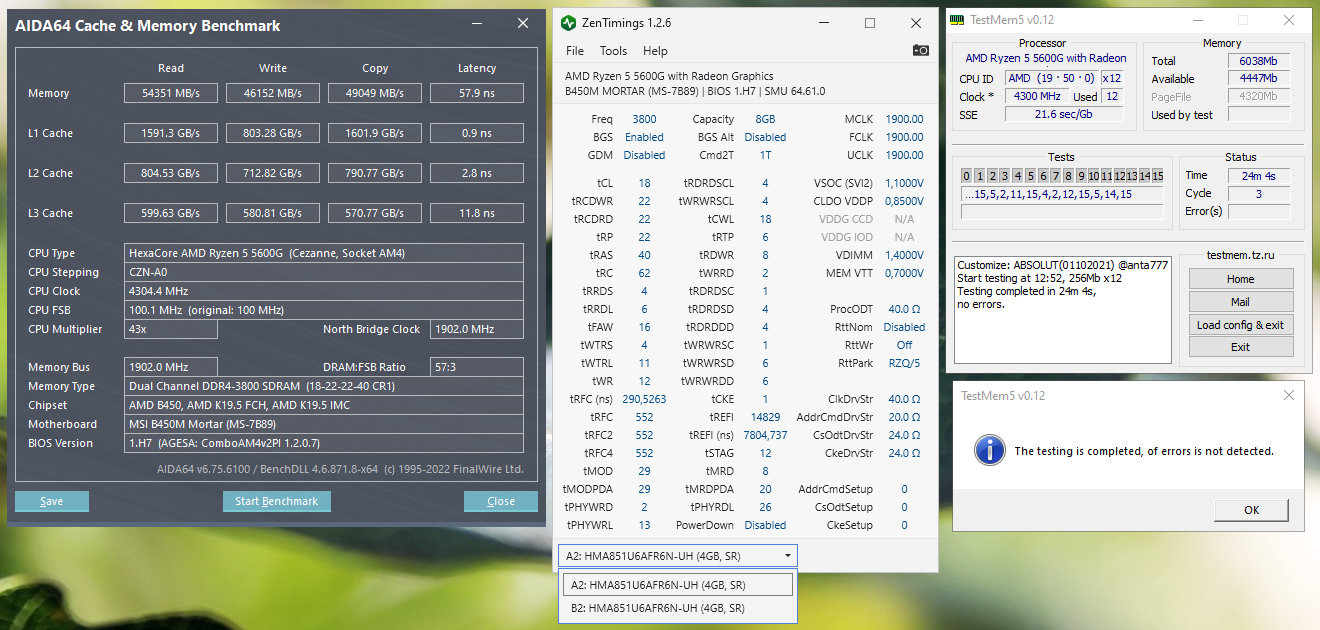Click the Memory Write value 46152 MB/s

click(273, 93)
